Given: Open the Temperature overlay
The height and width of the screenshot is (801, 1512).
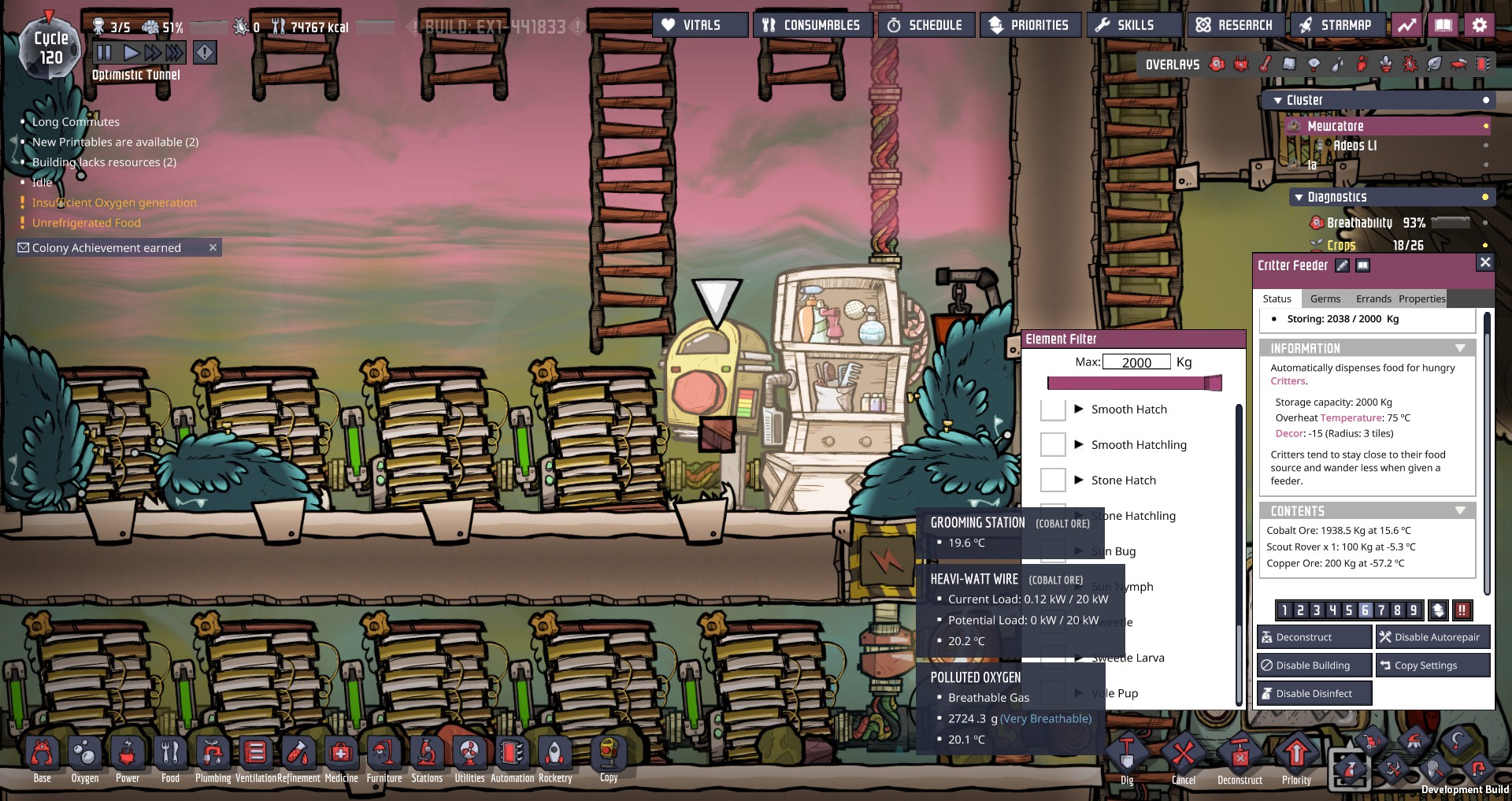Looking at the screenshot, I should [x=1266, y=65].
